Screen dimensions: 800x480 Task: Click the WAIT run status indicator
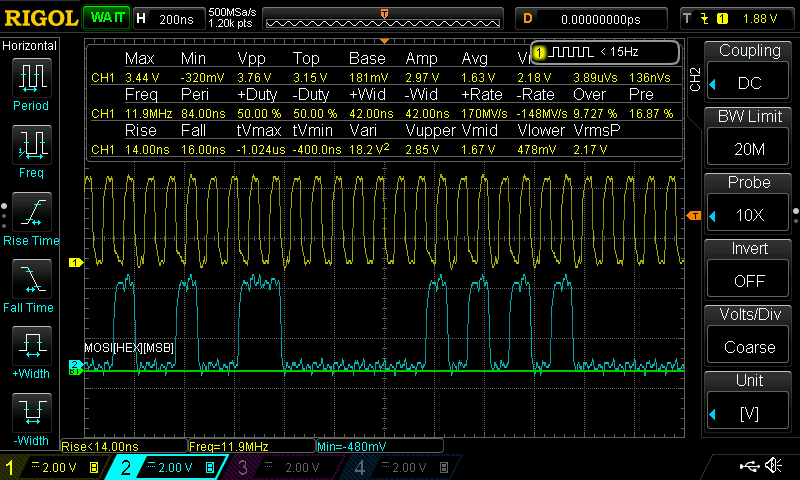107,18
